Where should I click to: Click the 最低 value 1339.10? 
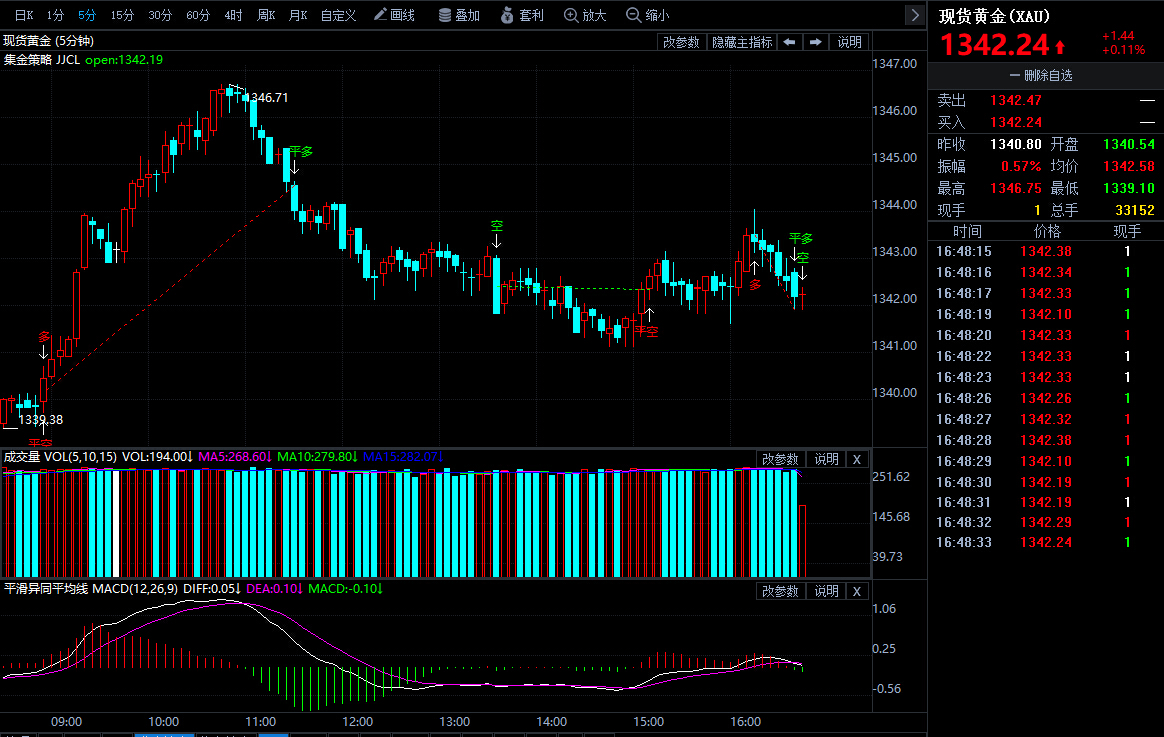(x=1128, y=189)
